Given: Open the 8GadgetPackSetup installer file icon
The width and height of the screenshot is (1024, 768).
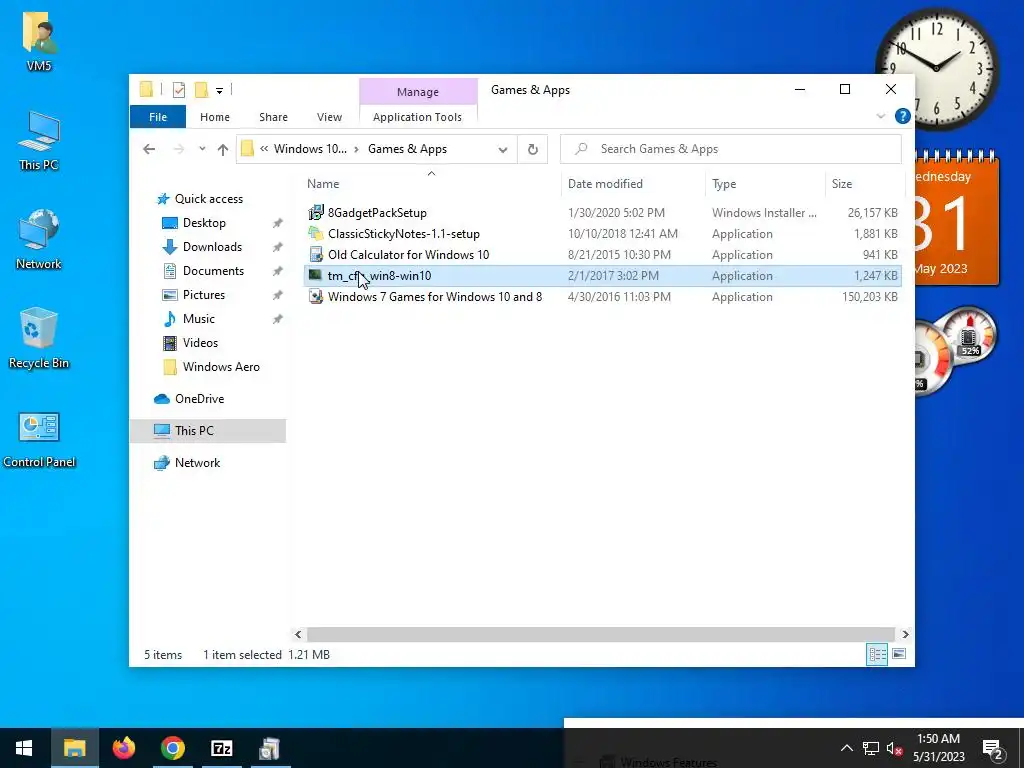Looking at the screenshot, I should 315,212.
